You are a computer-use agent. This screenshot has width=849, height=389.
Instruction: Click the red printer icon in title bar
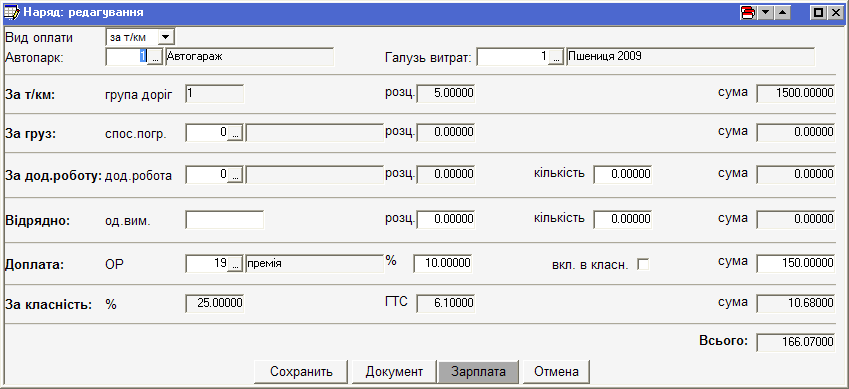pyautogui.click(x=748, y=12)
